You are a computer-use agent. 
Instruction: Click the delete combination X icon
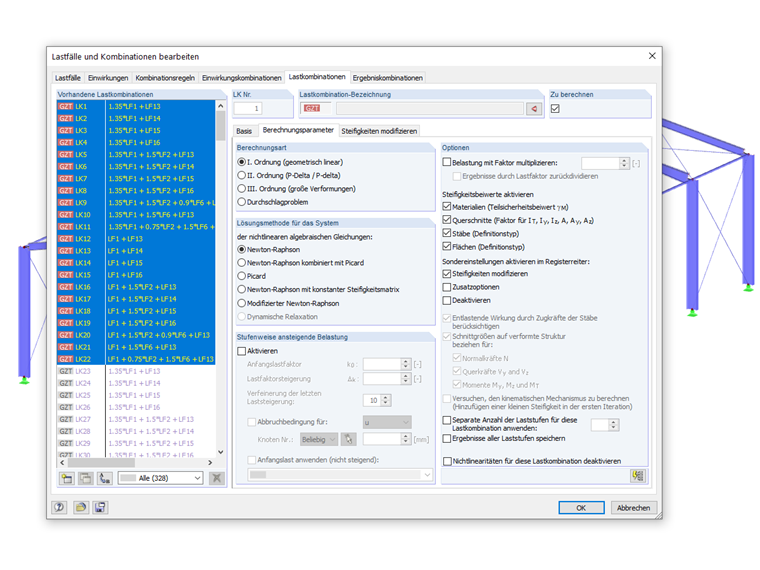(x=217, y=478)
